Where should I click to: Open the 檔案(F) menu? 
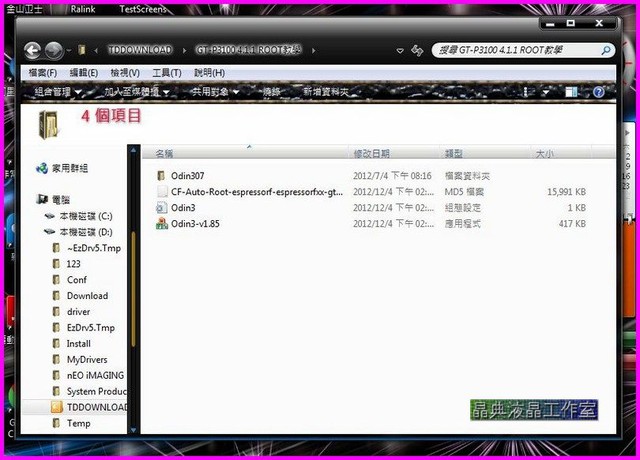pos(42,72)
